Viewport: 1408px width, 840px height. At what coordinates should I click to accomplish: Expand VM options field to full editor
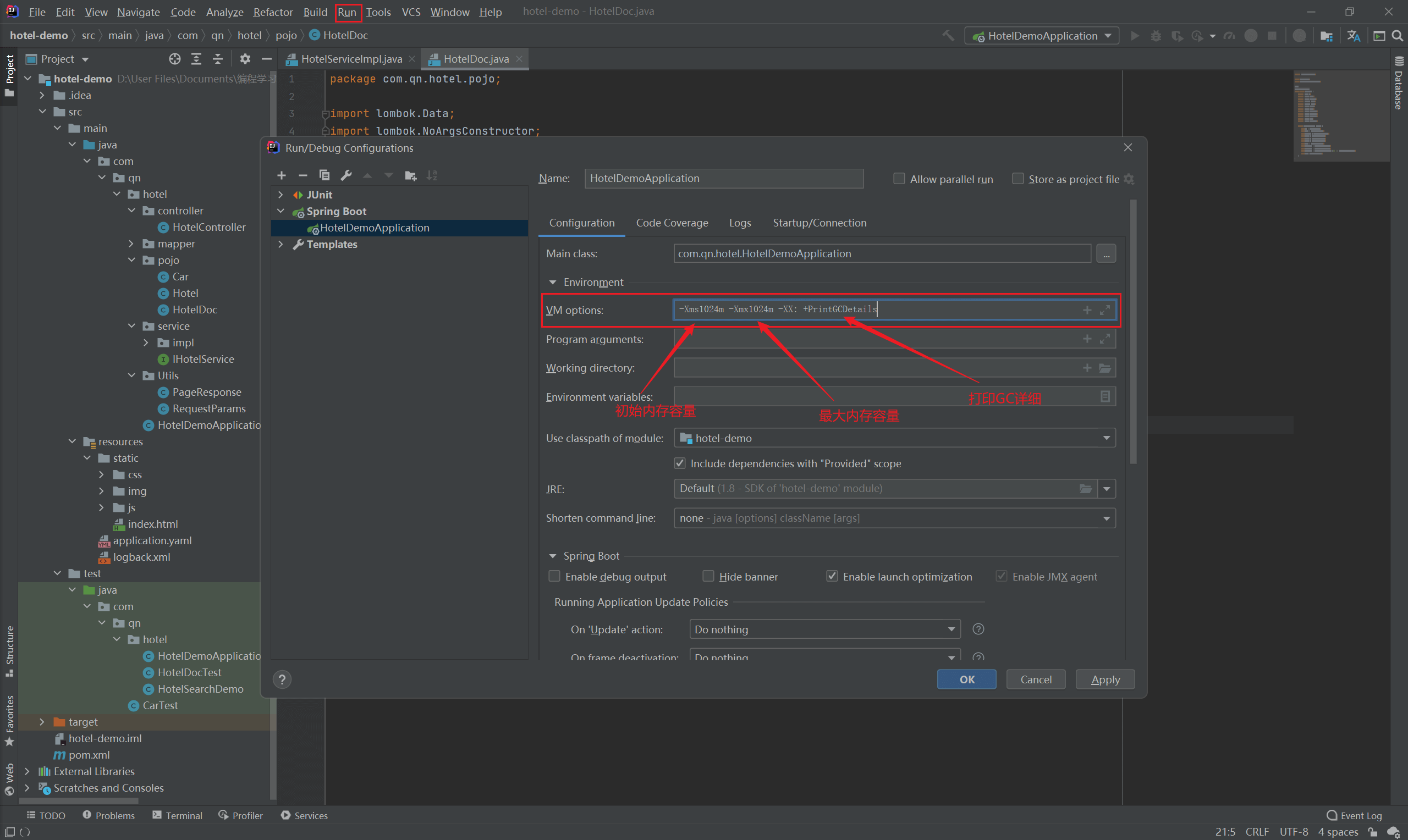click(1104, 310)
